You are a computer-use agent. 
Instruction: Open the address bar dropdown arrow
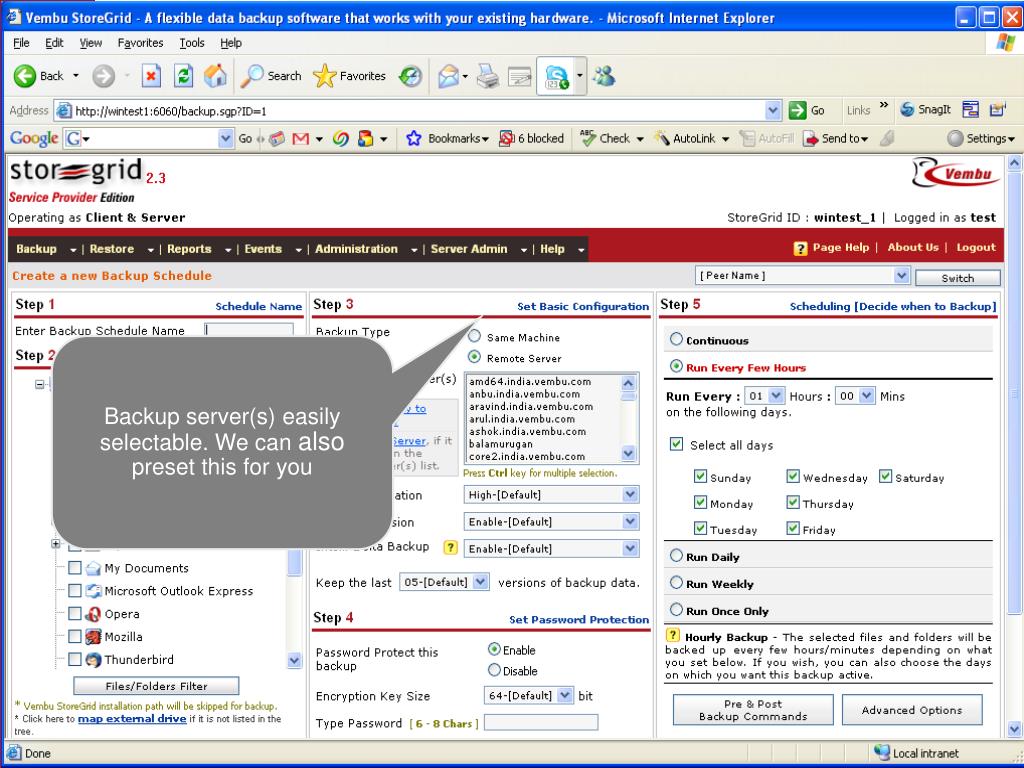click(x=773, y=110)
